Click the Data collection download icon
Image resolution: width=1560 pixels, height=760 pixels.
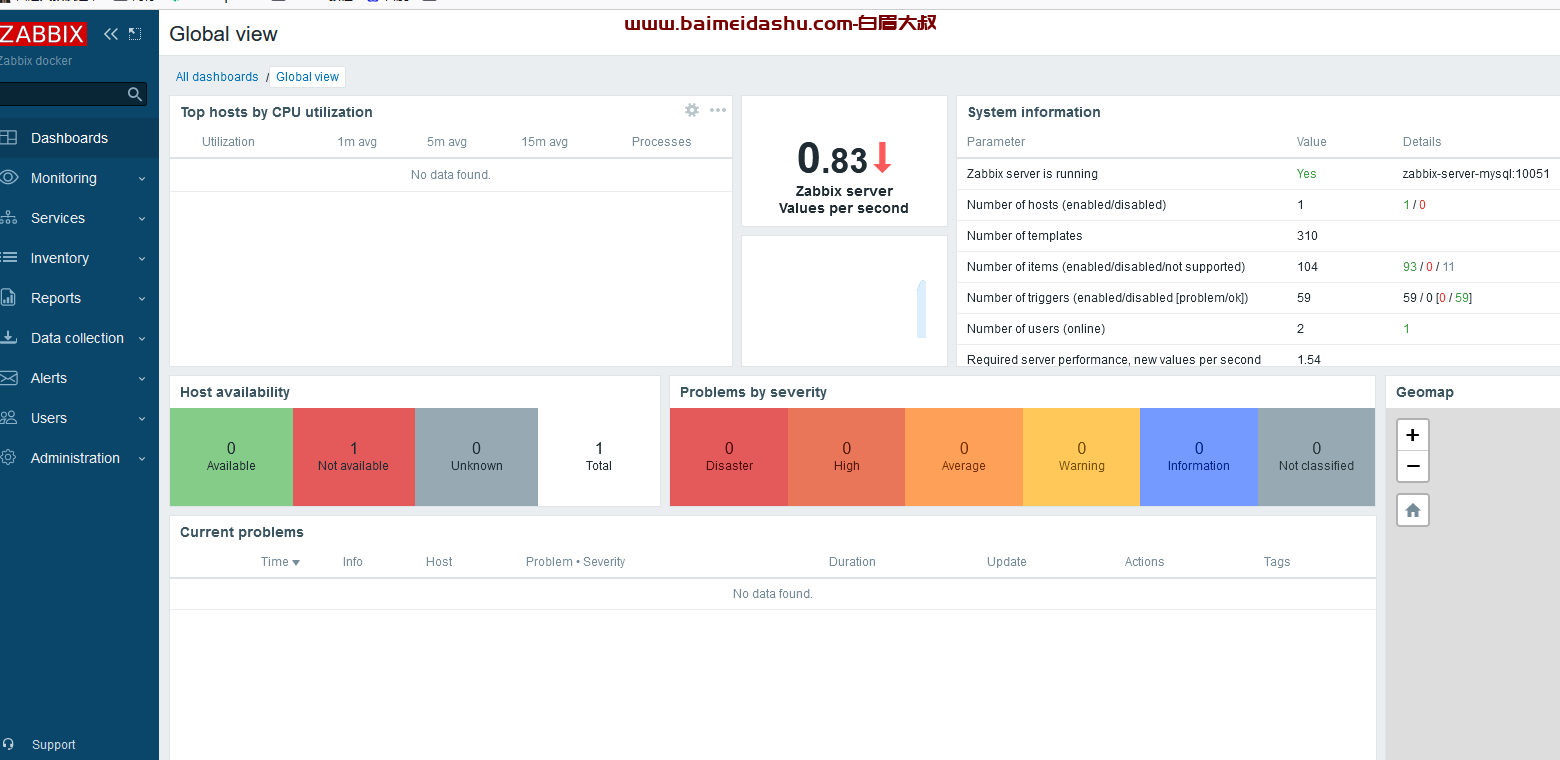pos(9,338)
